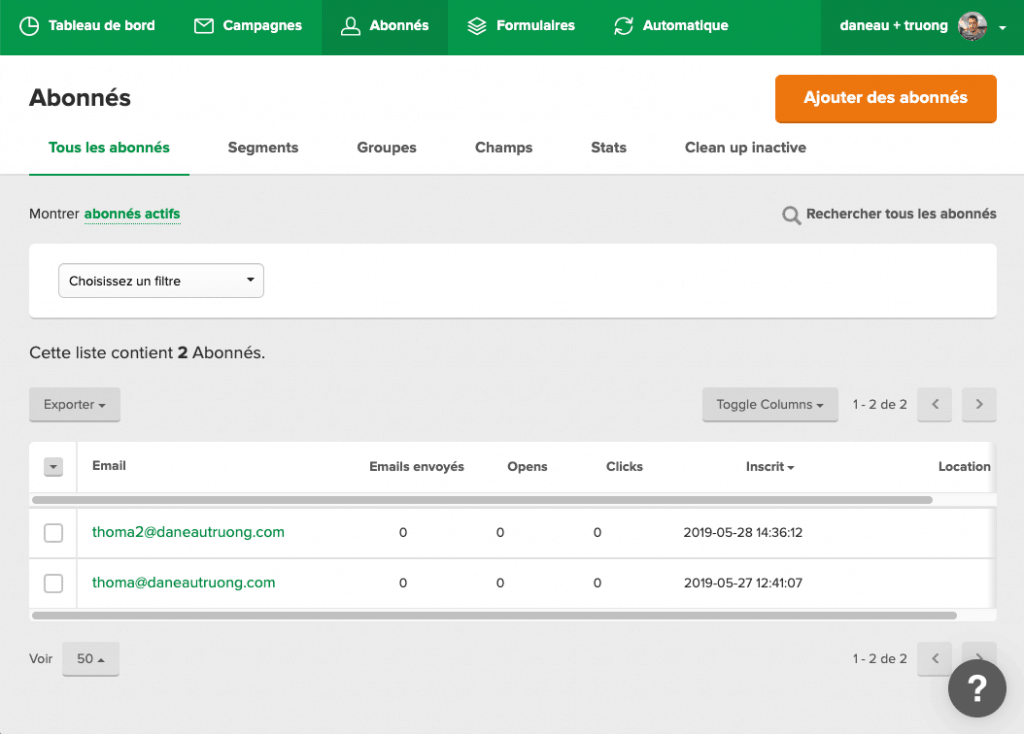
Task: Open the abonnés actifs link
Action: [x=132, y=214]
